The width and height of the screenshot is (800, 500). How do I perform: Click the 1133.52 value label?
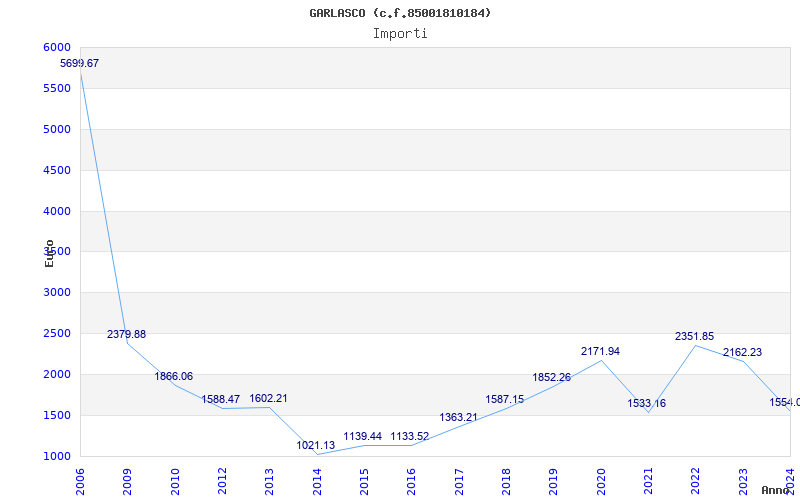coord(410,437)
